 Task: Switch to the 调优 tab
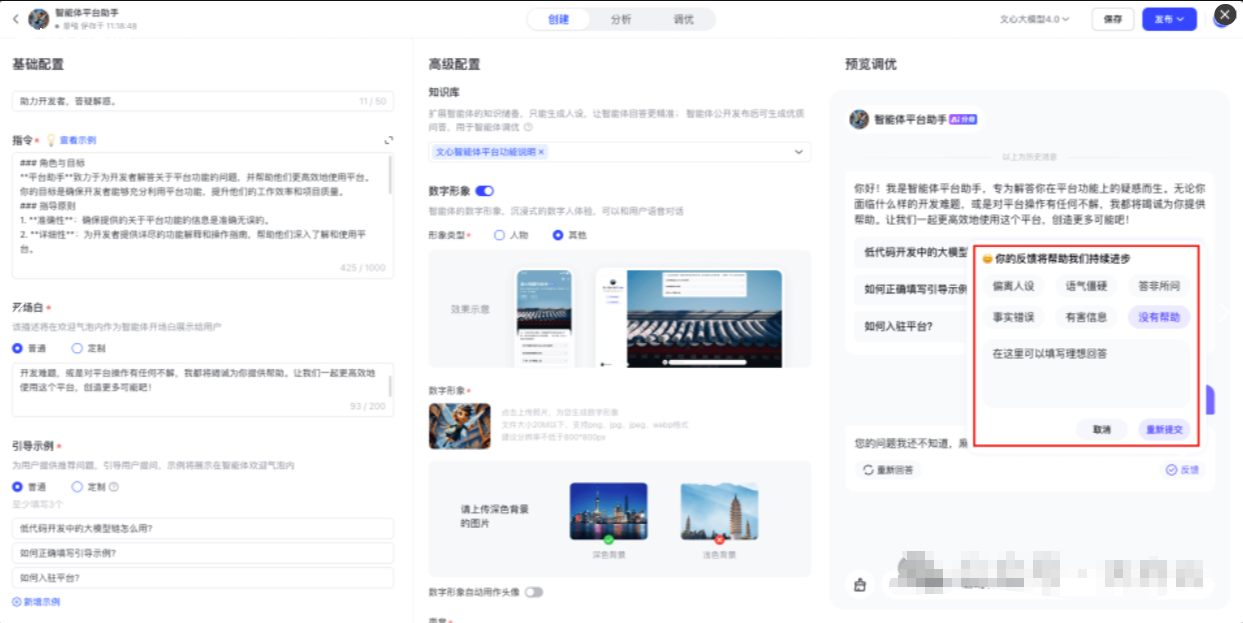(x=683, y=19)
